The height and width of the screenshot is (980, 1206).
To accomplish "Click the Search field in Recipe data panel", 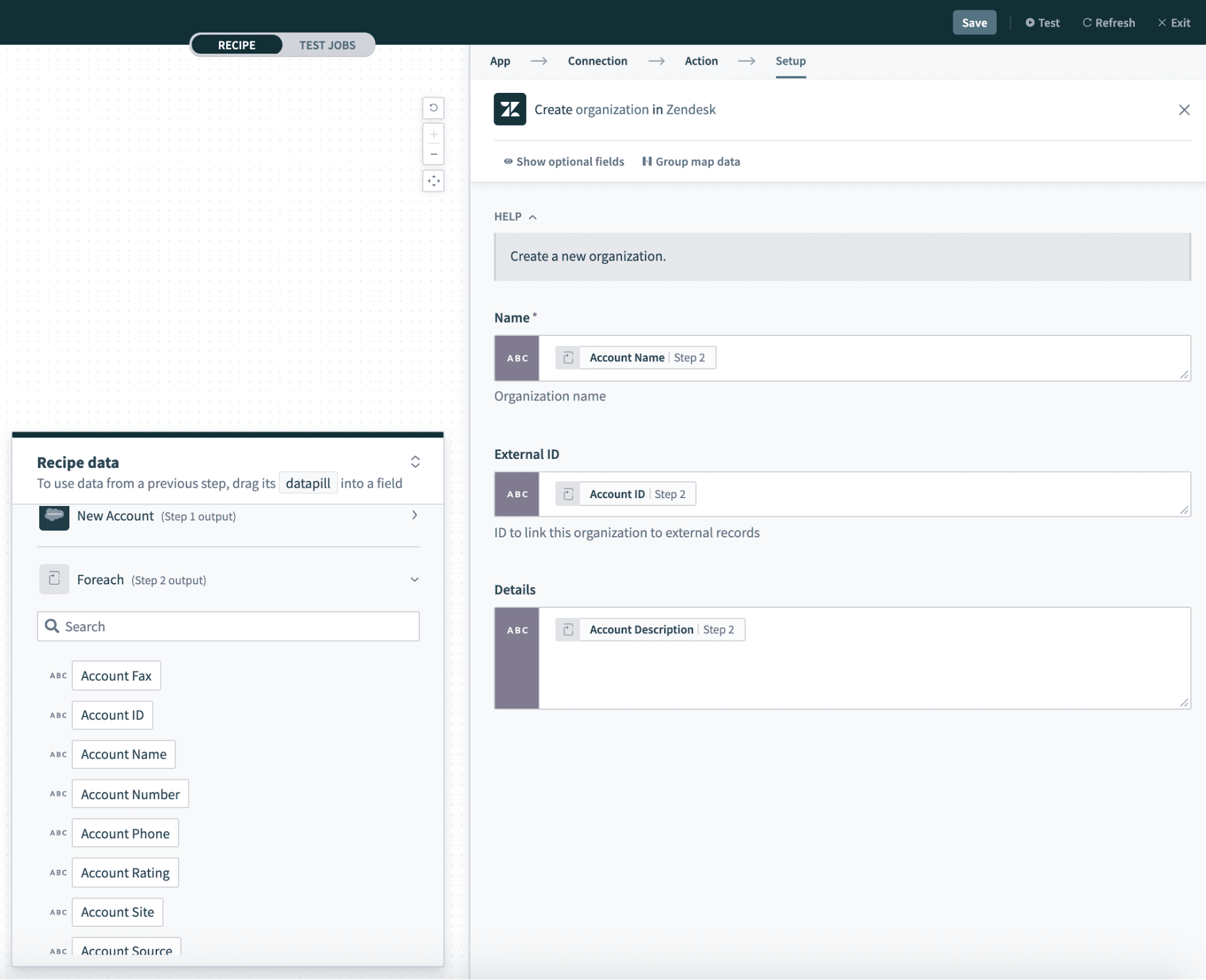I will 228,626.
